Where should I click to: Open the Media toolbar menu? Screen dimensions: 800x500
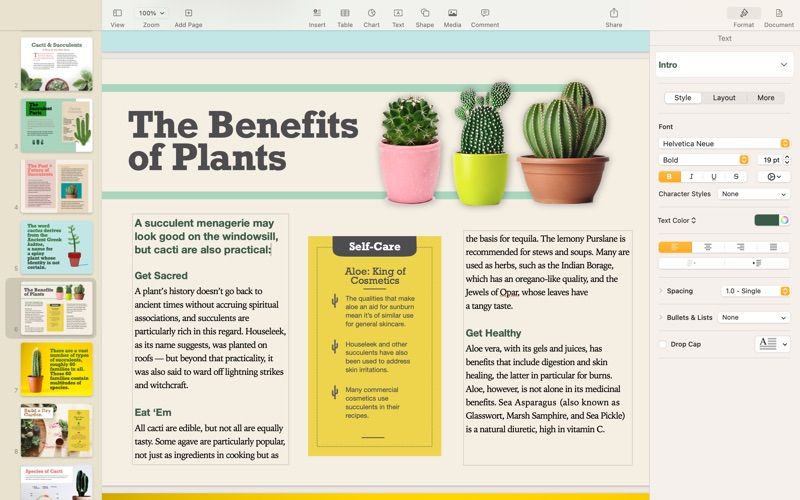452,13
